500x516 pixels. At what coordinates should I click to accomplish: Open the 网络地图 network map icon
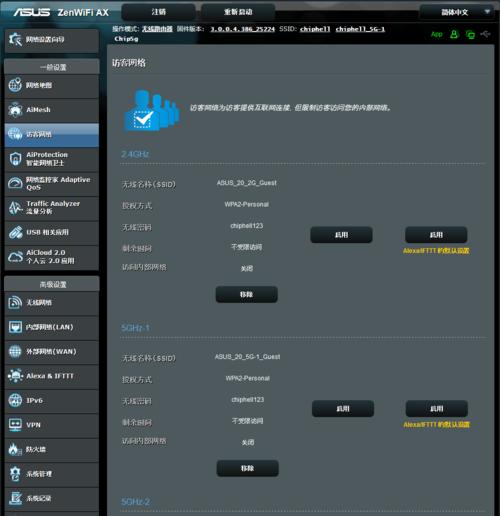coord(15,85)
